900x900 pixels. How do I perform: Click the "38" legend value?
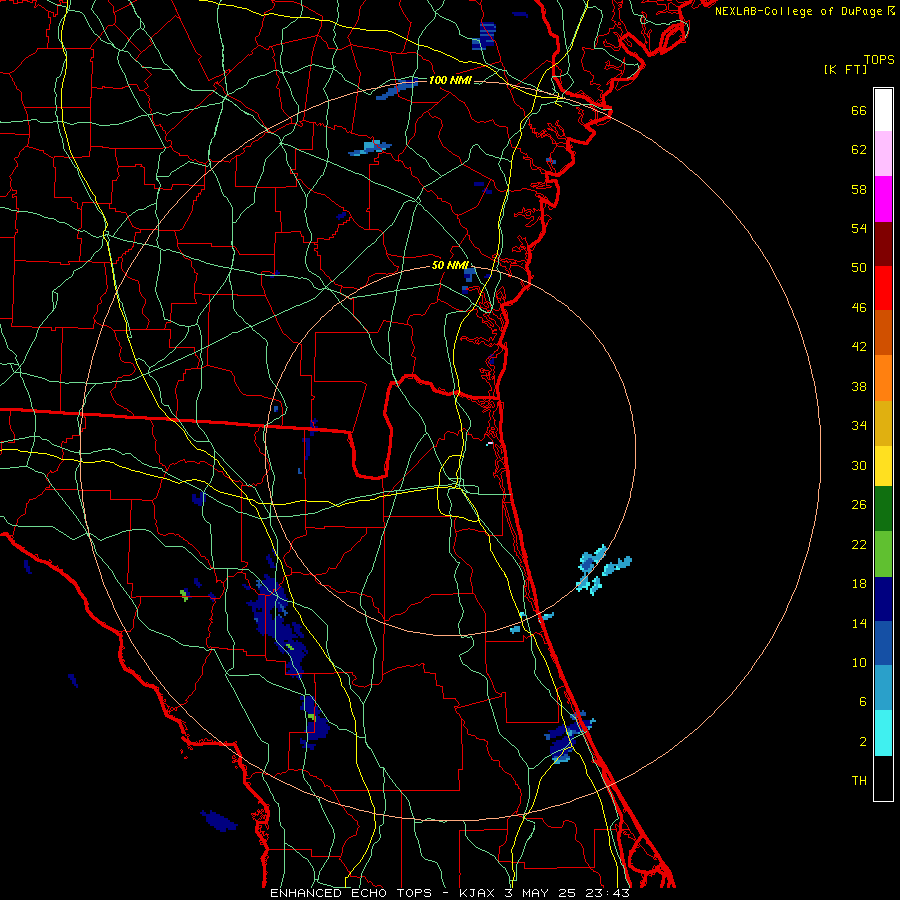[859, 386]
